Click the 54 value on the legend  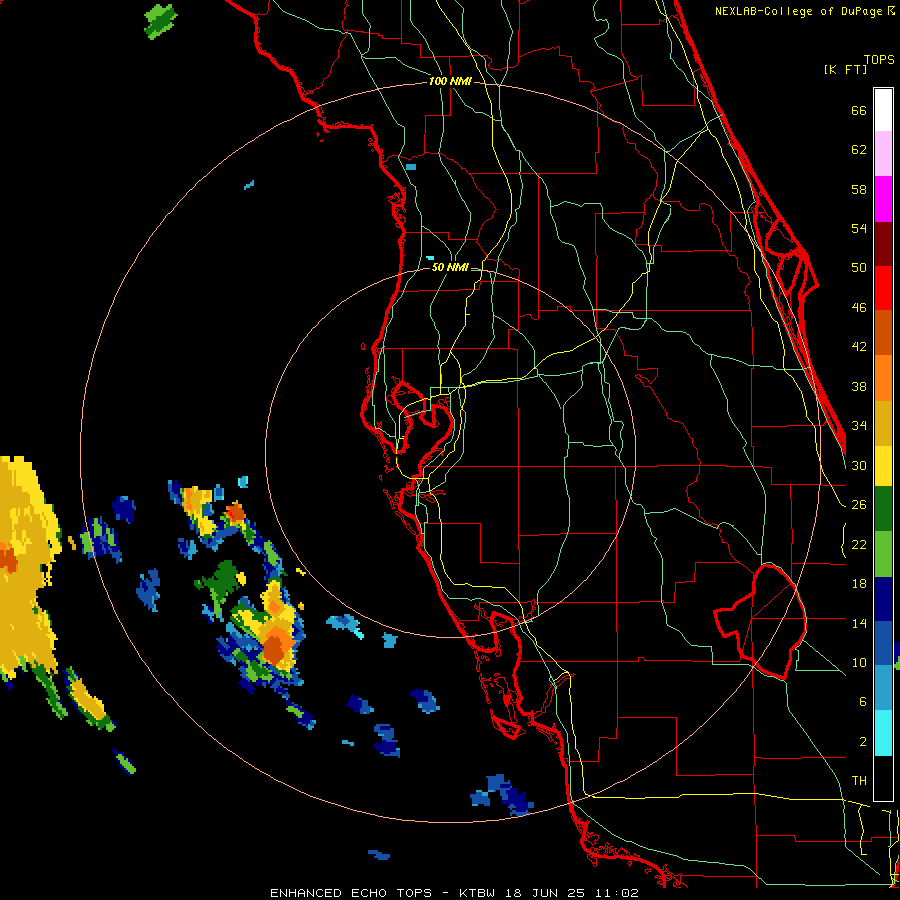859,228
